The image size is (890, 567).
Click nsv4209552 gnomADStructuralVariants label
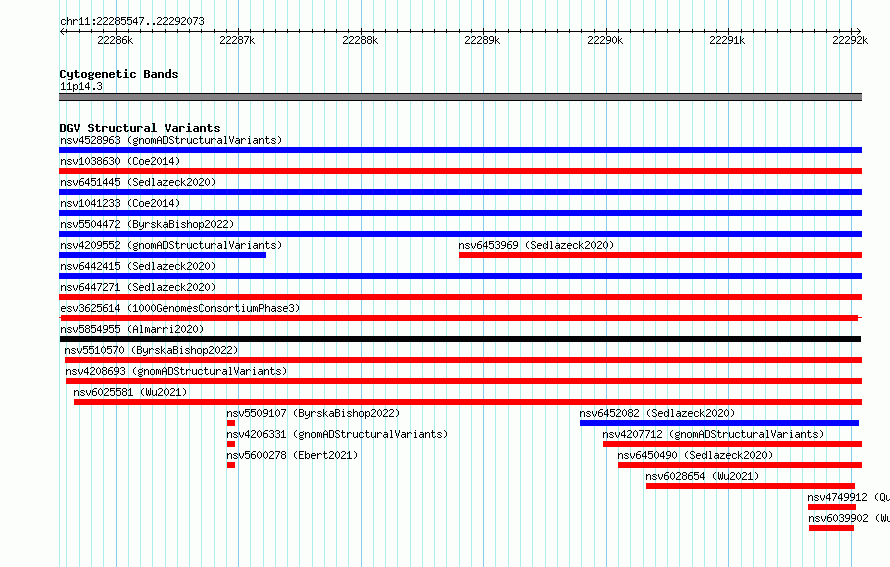(171, 245)
